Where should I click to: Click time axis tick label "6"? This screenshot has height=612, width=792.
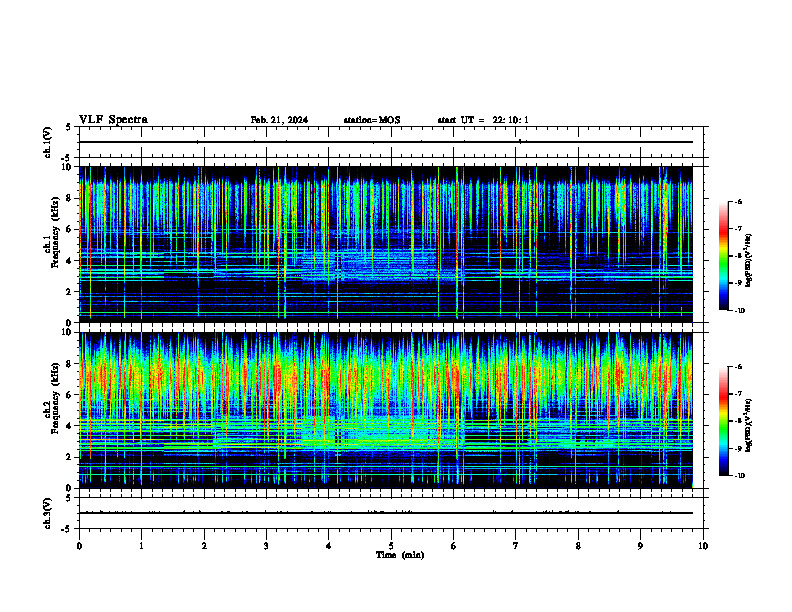[x=454, y=546]
